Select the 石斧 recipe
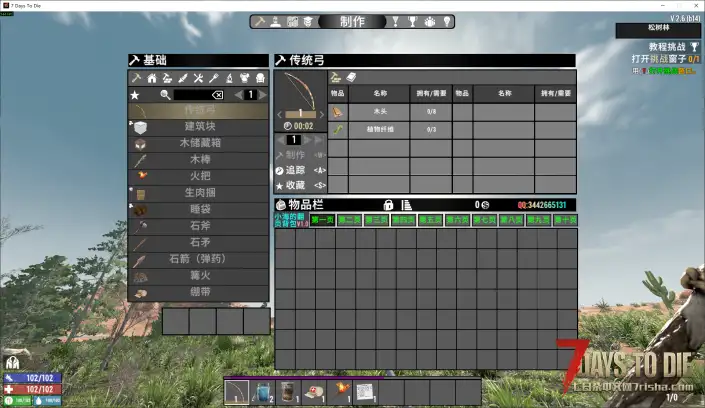The height and width of the screenshot is (408, 705). pyautogui.click(x=198, y=226)
